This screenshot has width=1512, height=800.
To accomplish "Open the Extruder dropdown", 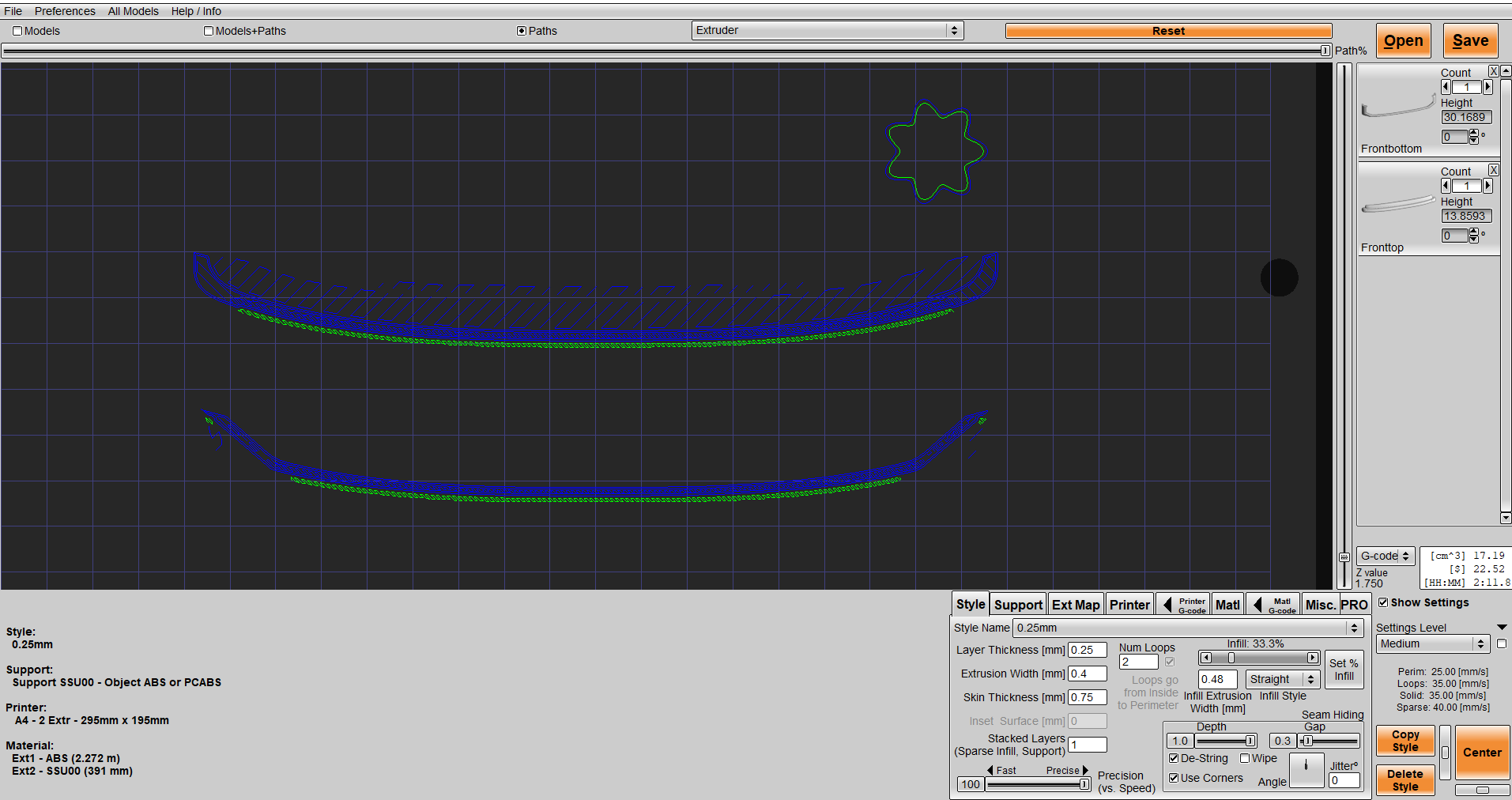I will (x=827, y=30).
